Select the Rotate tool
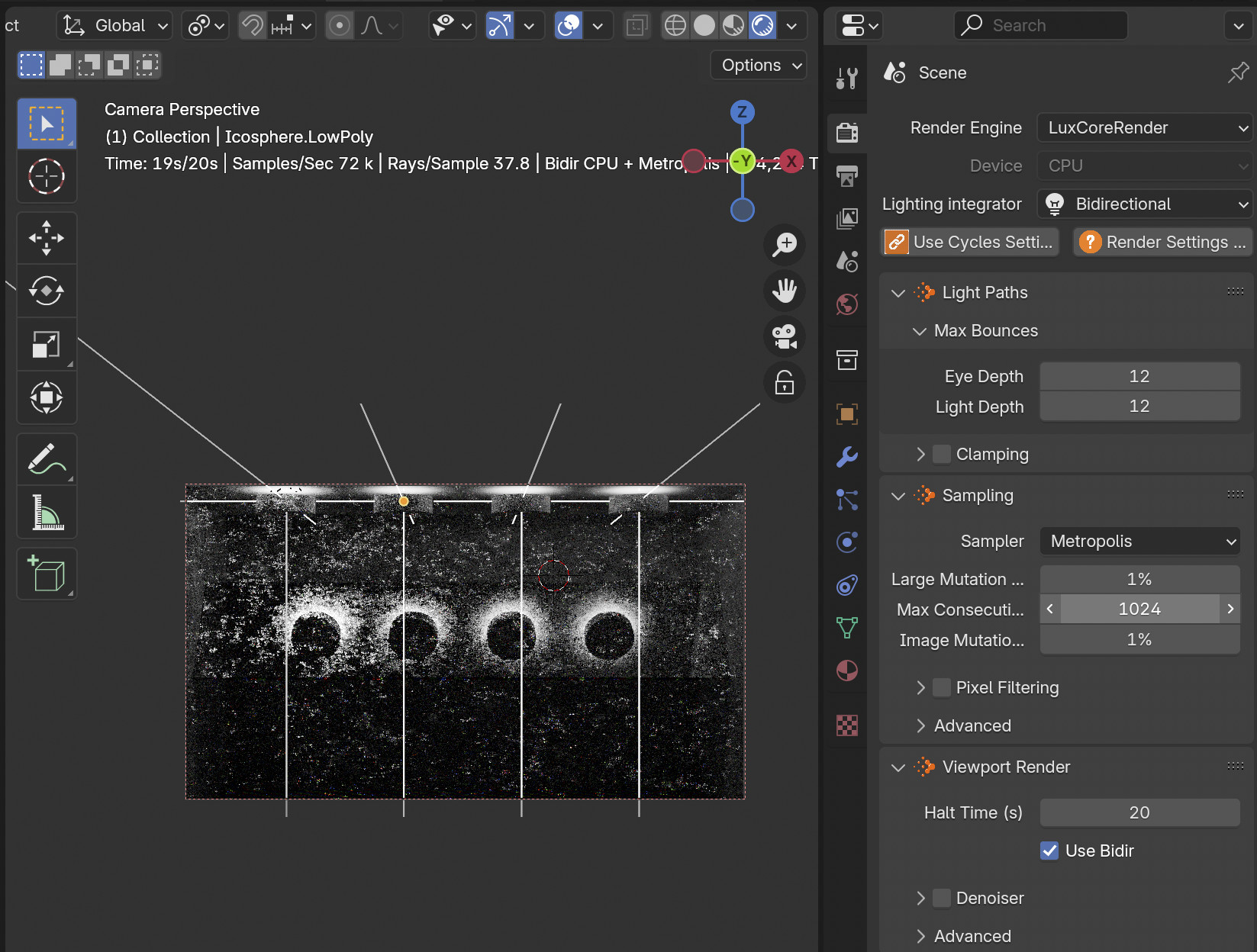 (47, 291)
